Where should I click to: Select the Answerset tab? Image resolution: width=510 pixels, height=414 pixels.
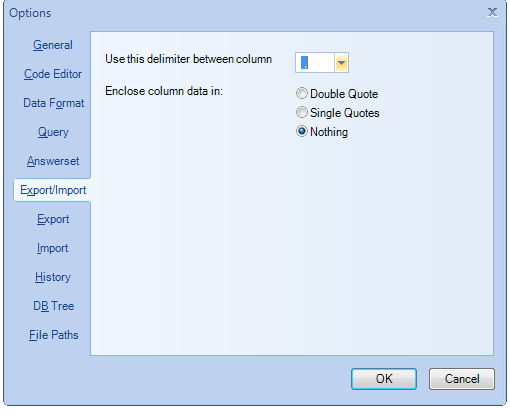tap(53, 161)
